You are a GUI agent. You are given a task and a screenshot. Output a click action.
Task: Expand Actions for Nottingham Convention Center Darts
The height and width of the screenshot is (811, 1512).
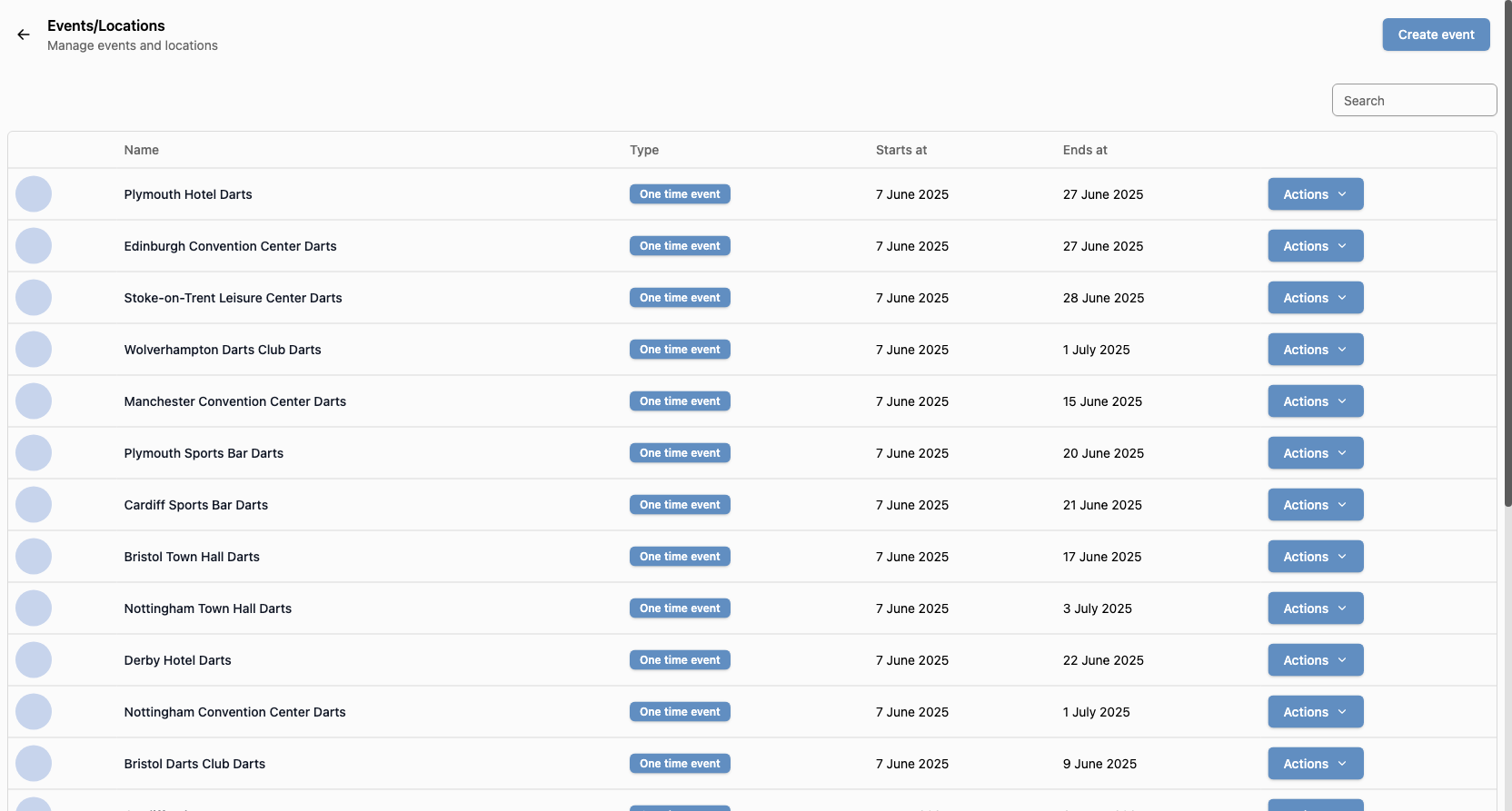click(x=1315, y=712)
